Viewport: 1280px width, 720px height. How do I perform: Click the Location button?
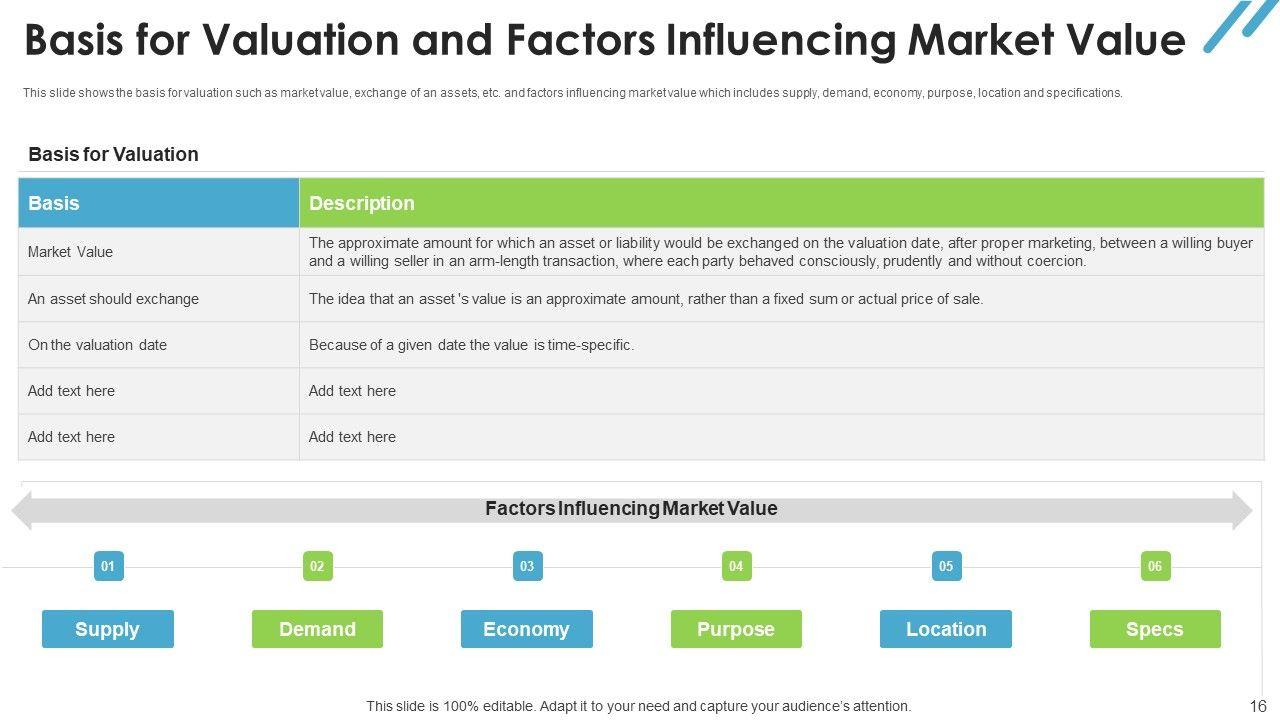[945, 629]
